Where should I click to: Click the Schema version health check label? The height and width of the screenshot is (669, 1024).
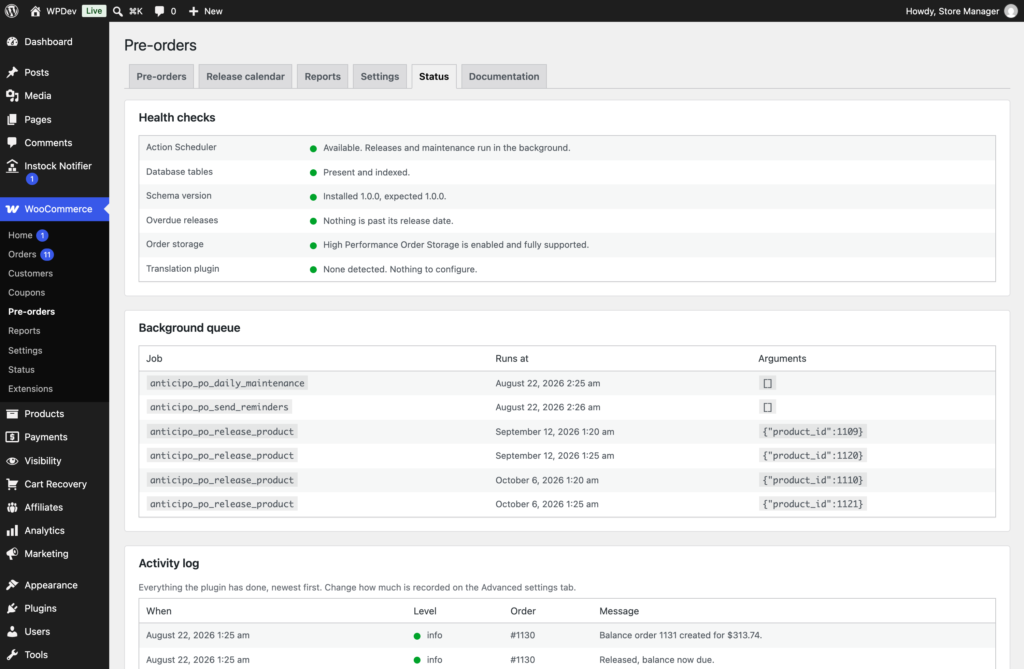178,195
